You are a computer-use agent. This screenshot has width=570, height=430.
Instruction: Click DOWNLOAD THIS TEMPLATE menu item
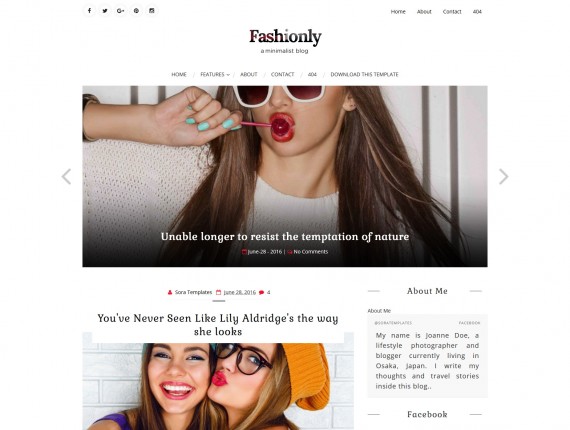point(364,75)
